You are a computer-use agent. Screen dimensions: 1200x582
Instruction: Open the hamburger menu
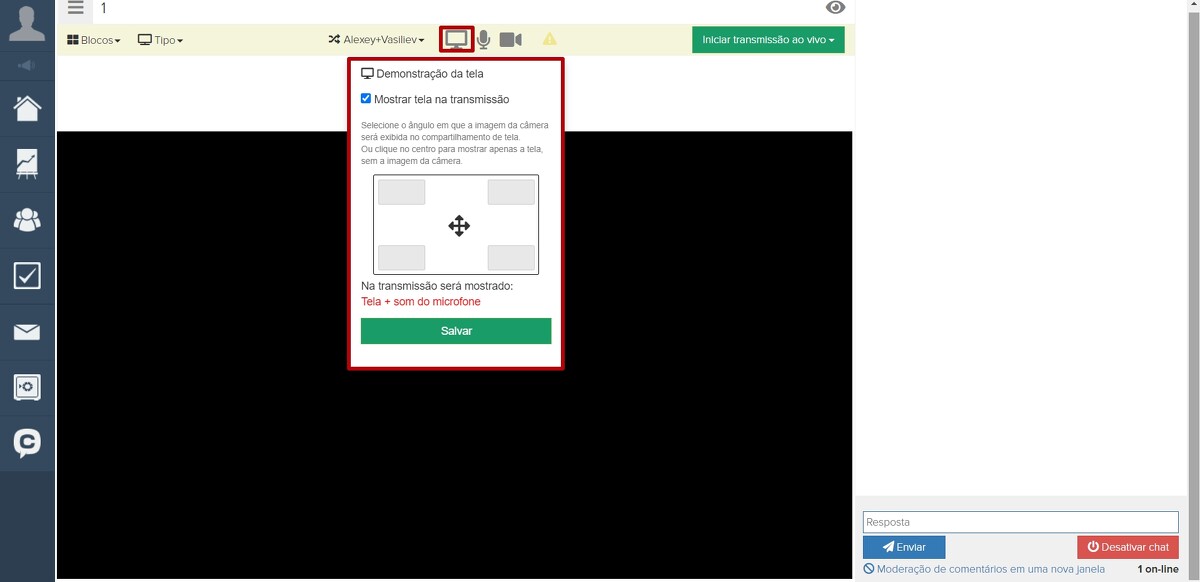tap(76, 8)
